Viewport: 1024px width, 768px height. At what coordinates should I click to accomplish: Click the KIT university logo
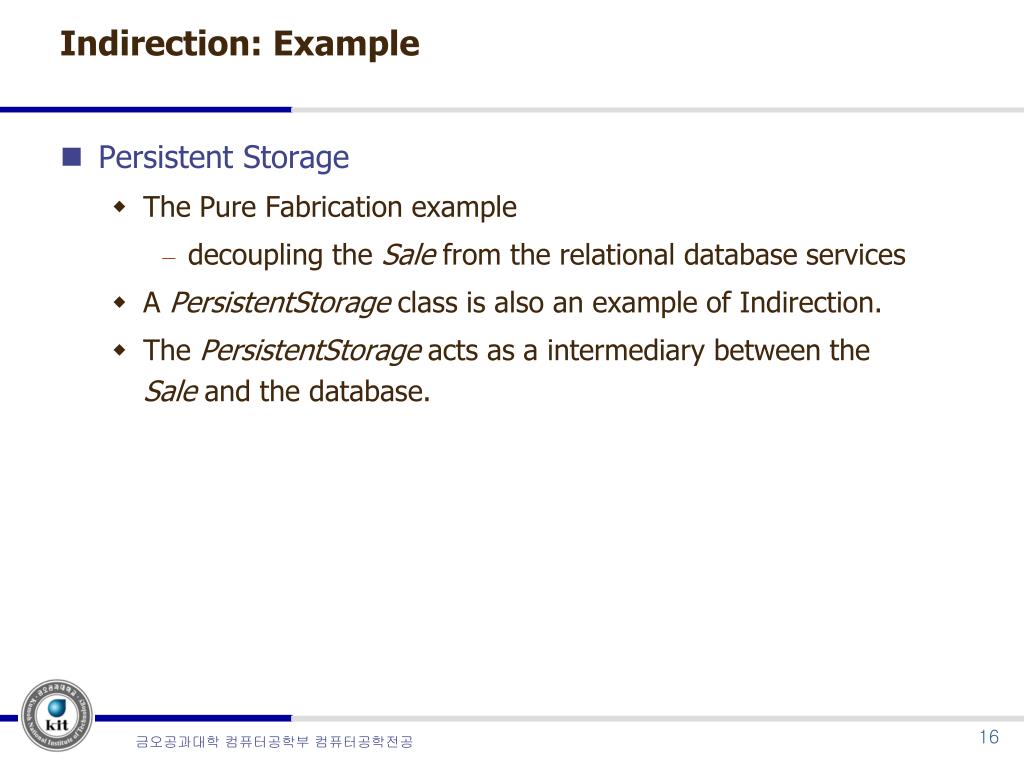(57, 716)
